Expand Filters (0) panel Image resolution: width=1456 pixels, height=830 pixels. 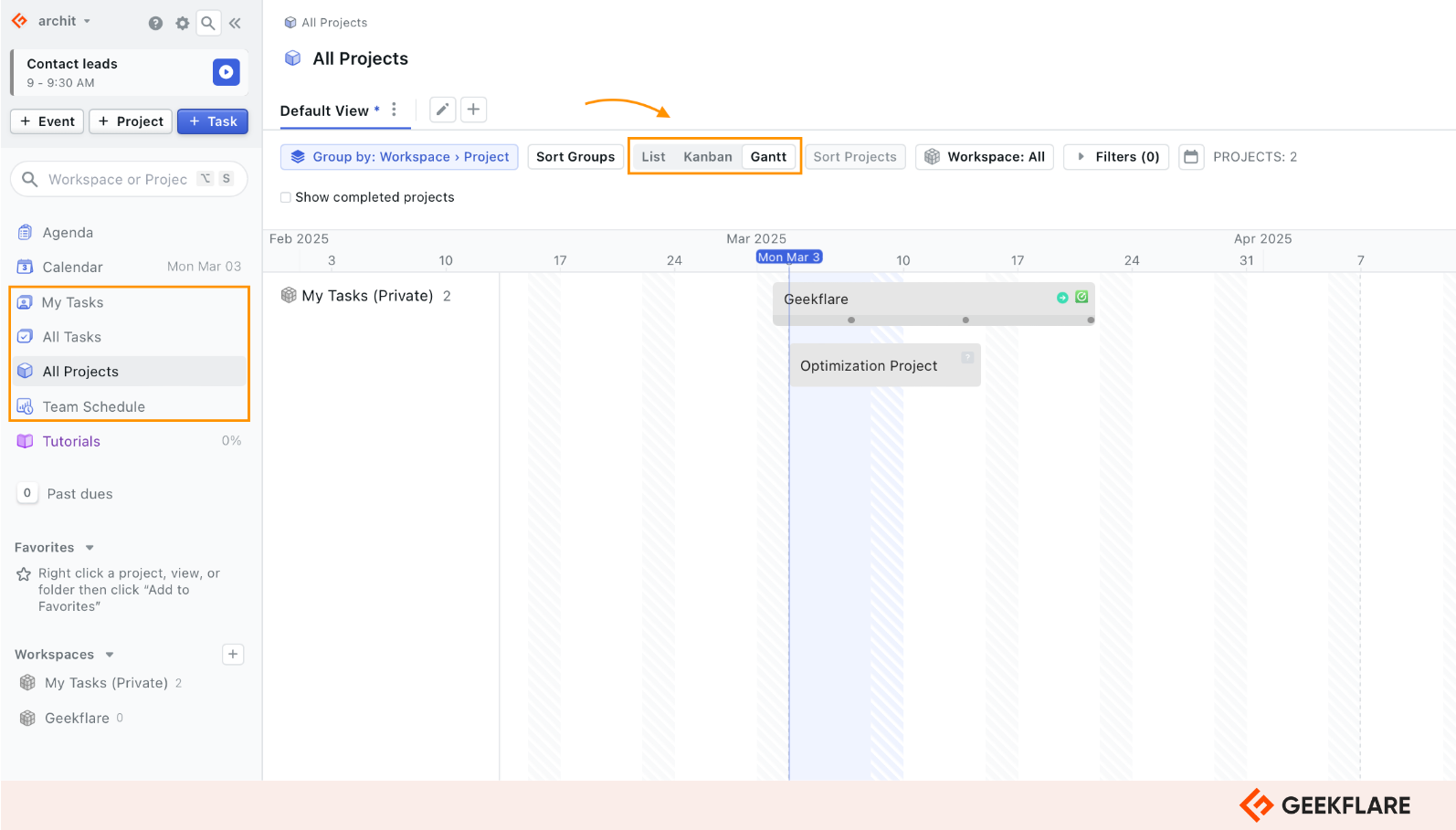coord(1116,157)
